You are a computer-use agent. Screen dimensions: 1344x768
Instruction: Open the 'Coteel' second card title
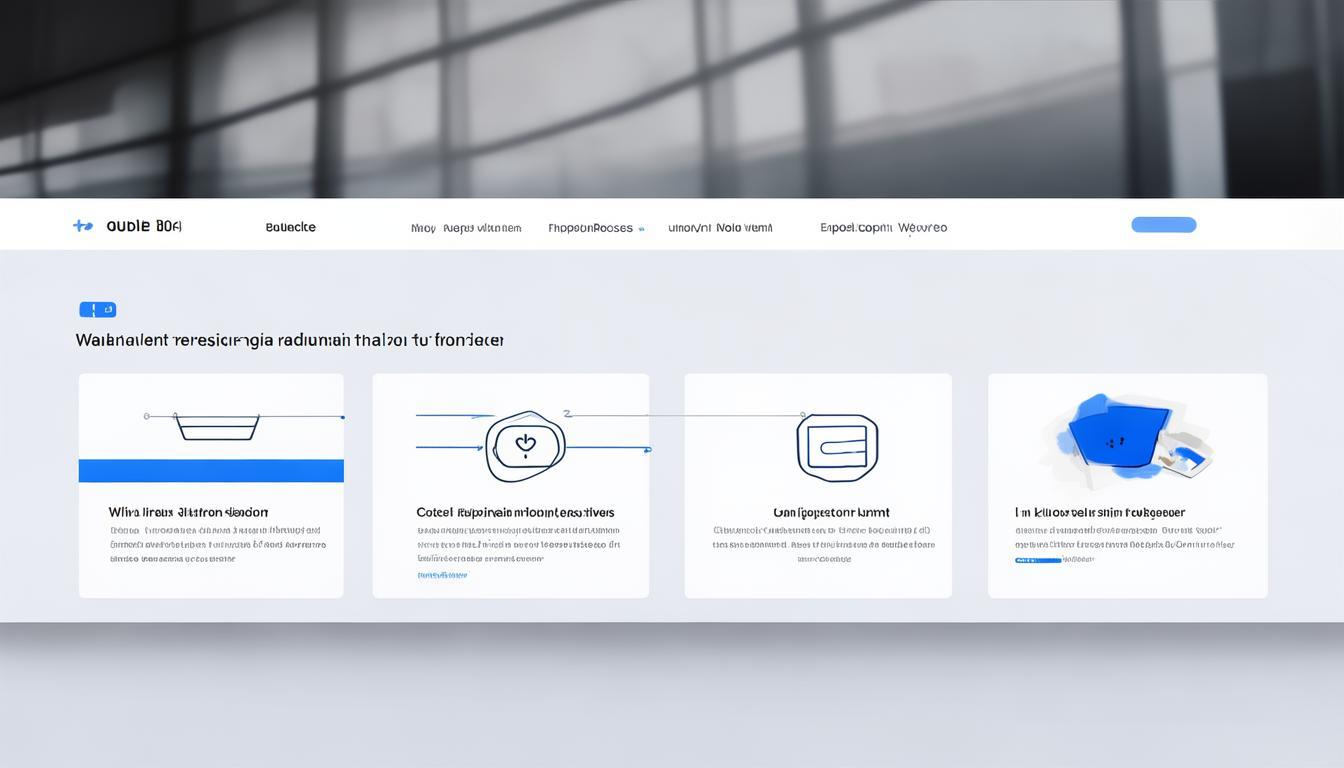point(515,512)
